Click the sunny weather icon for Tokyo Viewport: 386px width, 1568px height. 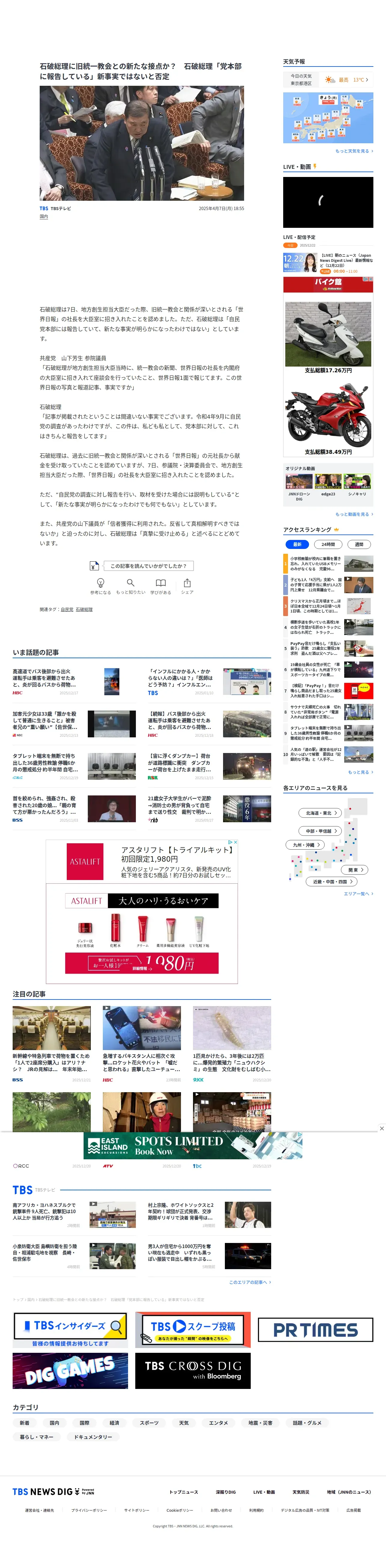329,80
